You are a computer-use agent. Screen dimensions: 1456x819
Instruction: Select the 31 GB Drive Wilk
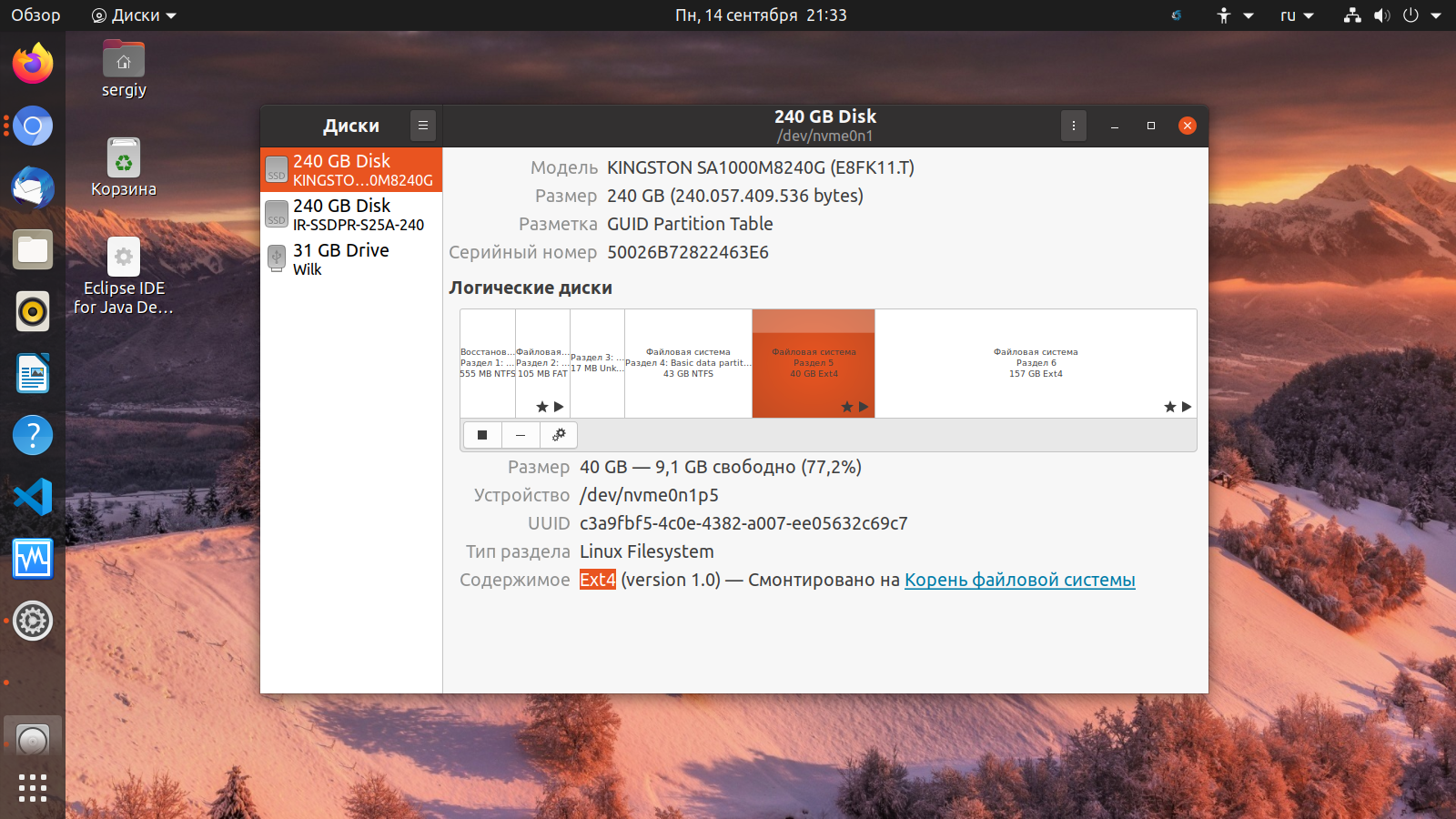[x=351, y=259]
